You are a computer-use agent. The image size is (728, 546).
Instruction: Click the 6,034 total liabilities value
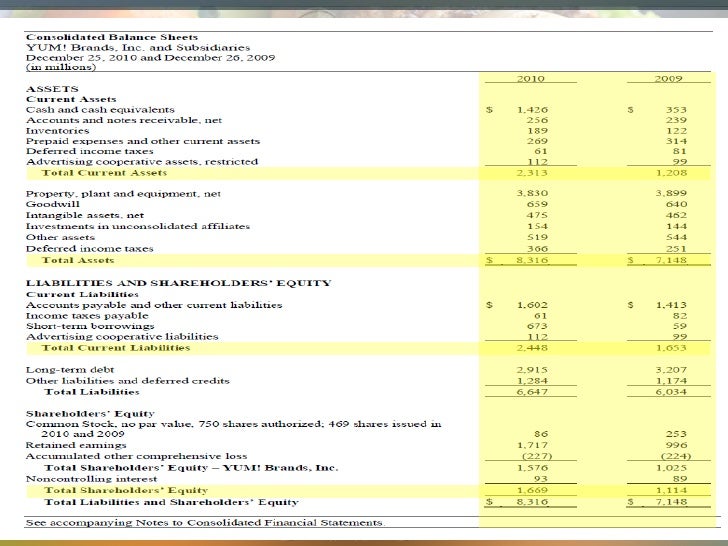tap(671, 392)
